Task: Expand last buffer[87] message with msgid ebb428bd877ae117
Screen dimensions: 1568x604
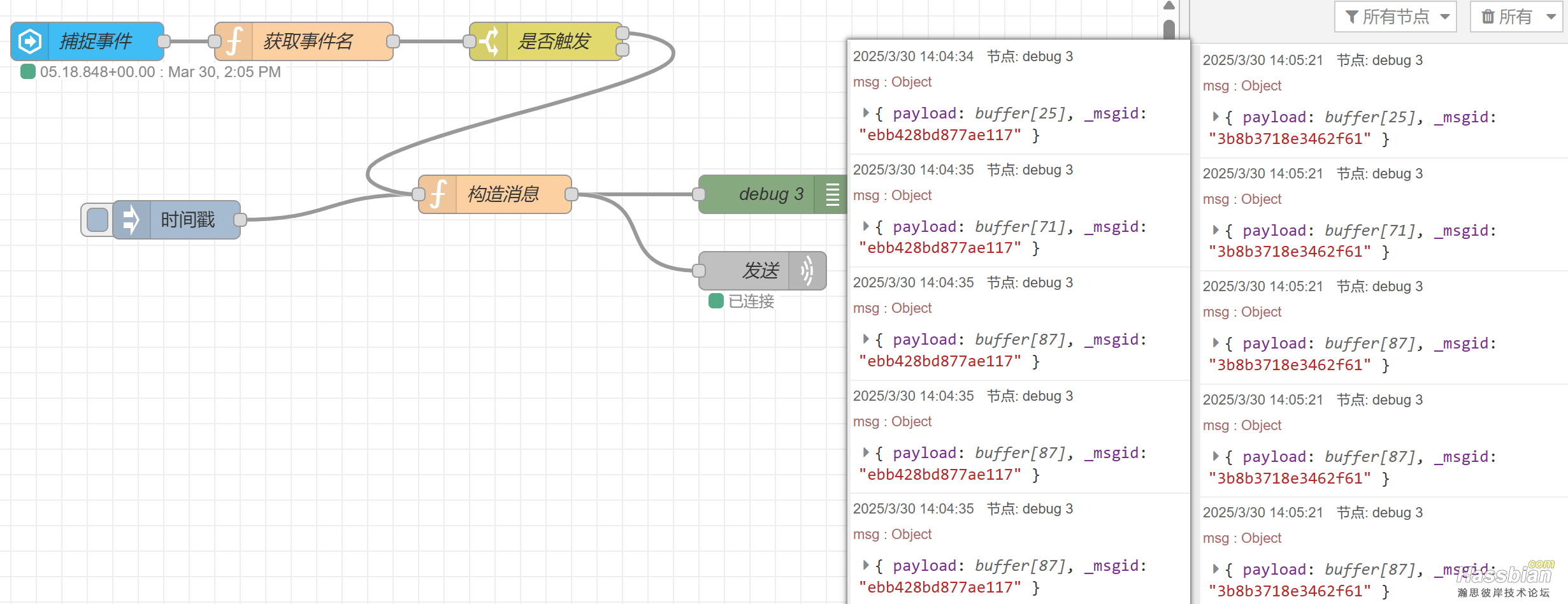Action: pos(866,565)
